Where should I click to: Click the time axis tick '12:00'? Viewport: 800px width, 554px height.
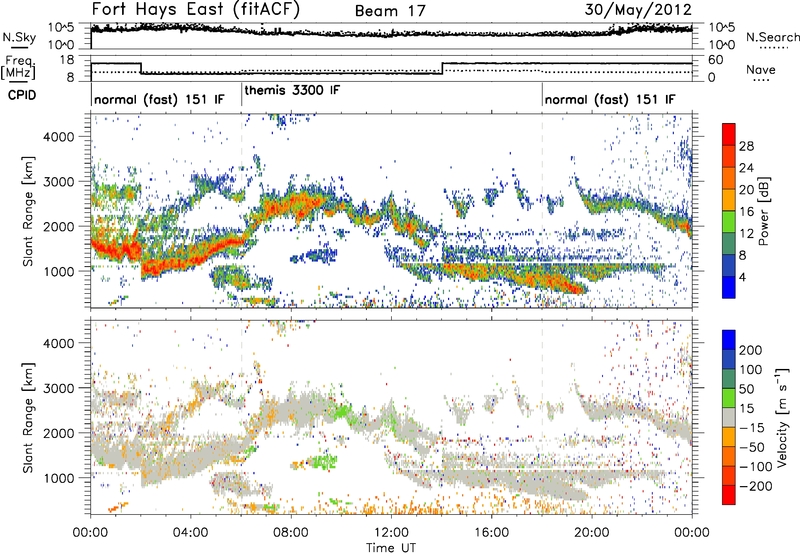(391, 533)
